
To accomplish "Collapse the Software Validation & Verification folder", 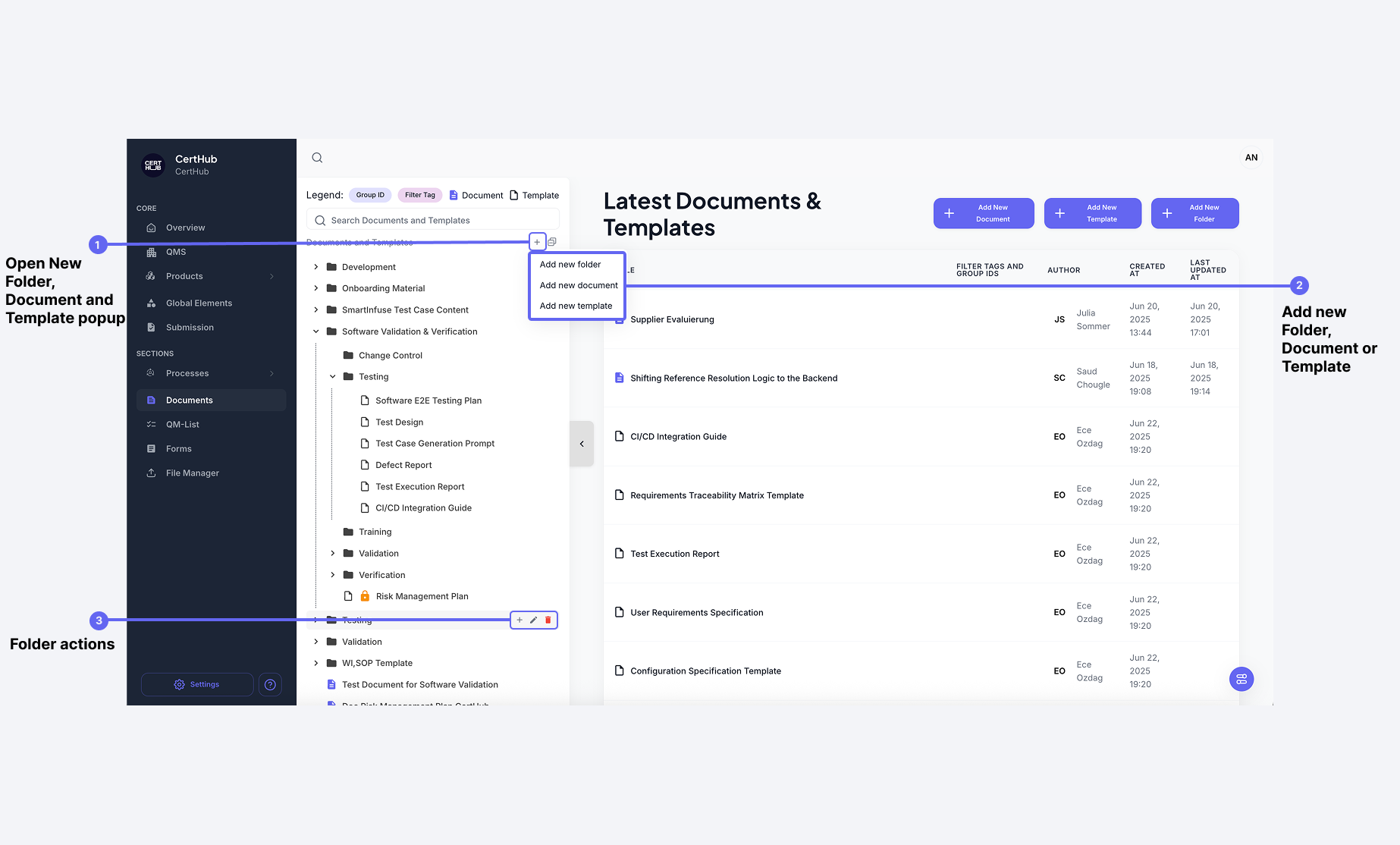I will point(316,331).
